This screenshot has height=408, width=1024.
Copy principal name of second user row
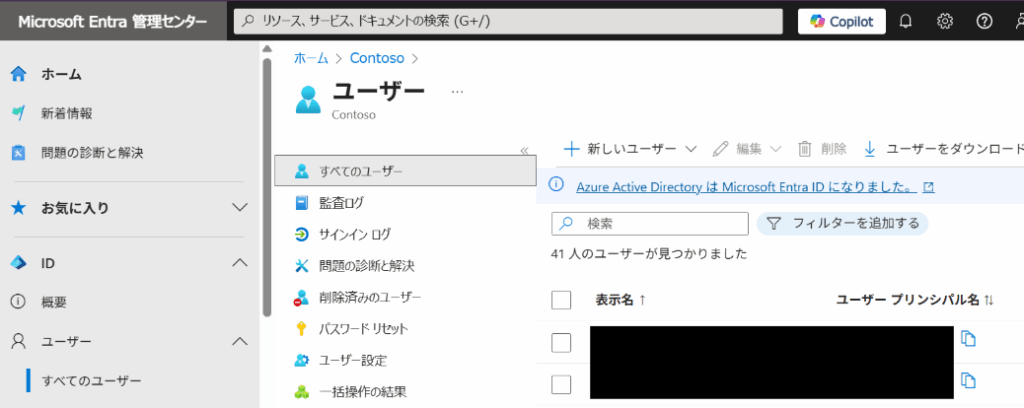(x=968, y=381)
